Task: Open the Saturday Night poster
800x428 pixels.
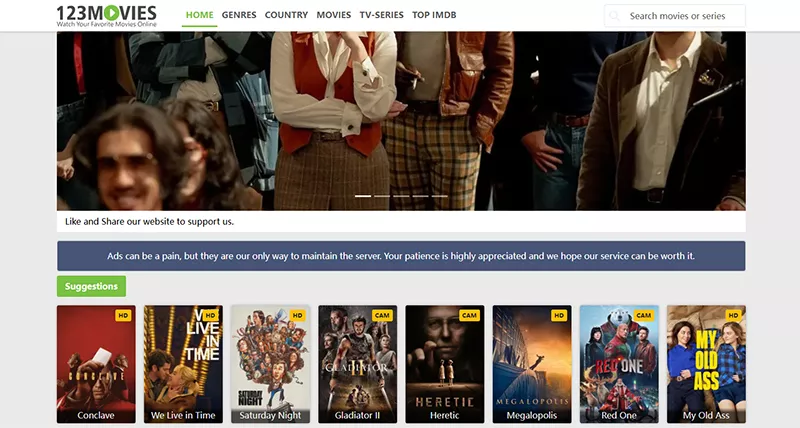Action: click(x=270, y=364)
